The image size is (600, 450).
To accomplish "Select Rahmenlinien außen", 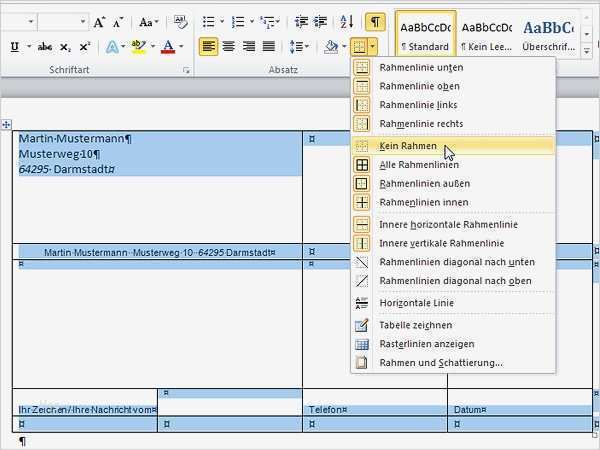I will 452,183.
